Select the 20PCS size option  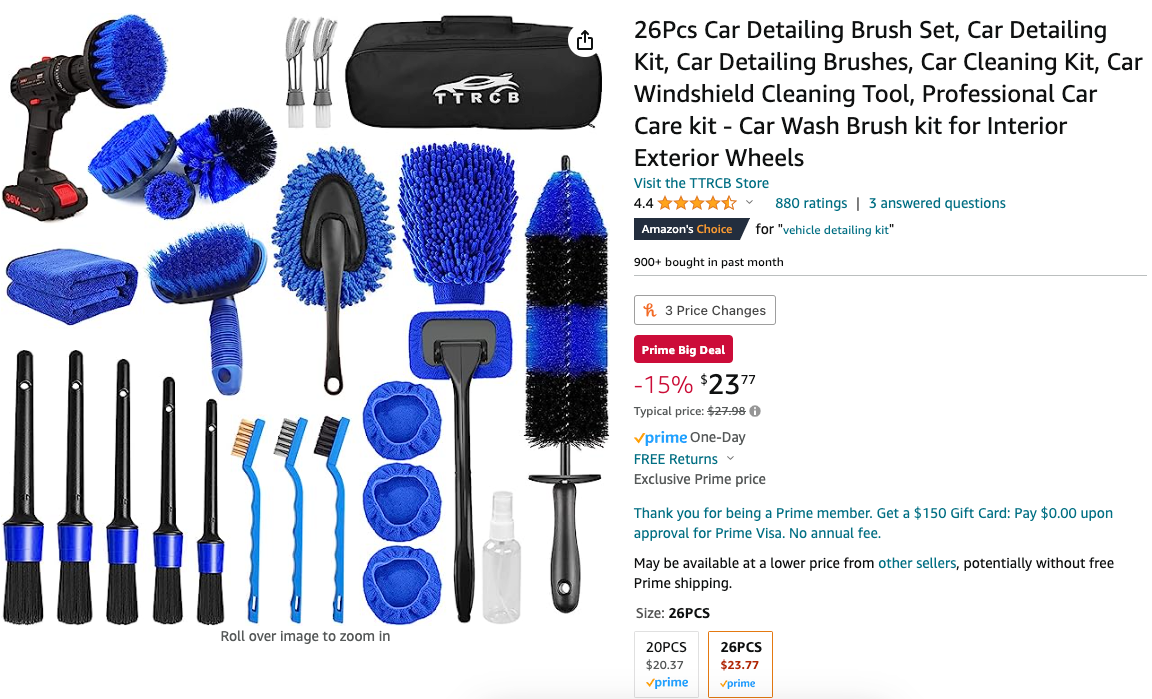pos(667,664)
